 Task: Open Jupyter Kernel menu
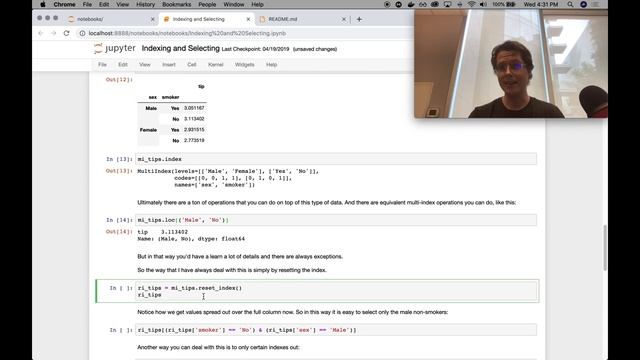pos(216,64)
